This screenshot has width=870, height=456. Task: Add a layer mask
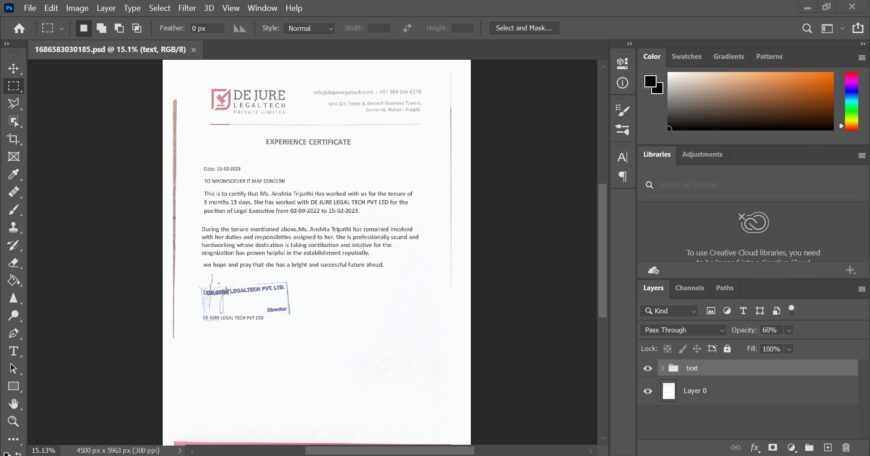click(x=772, y=447)
